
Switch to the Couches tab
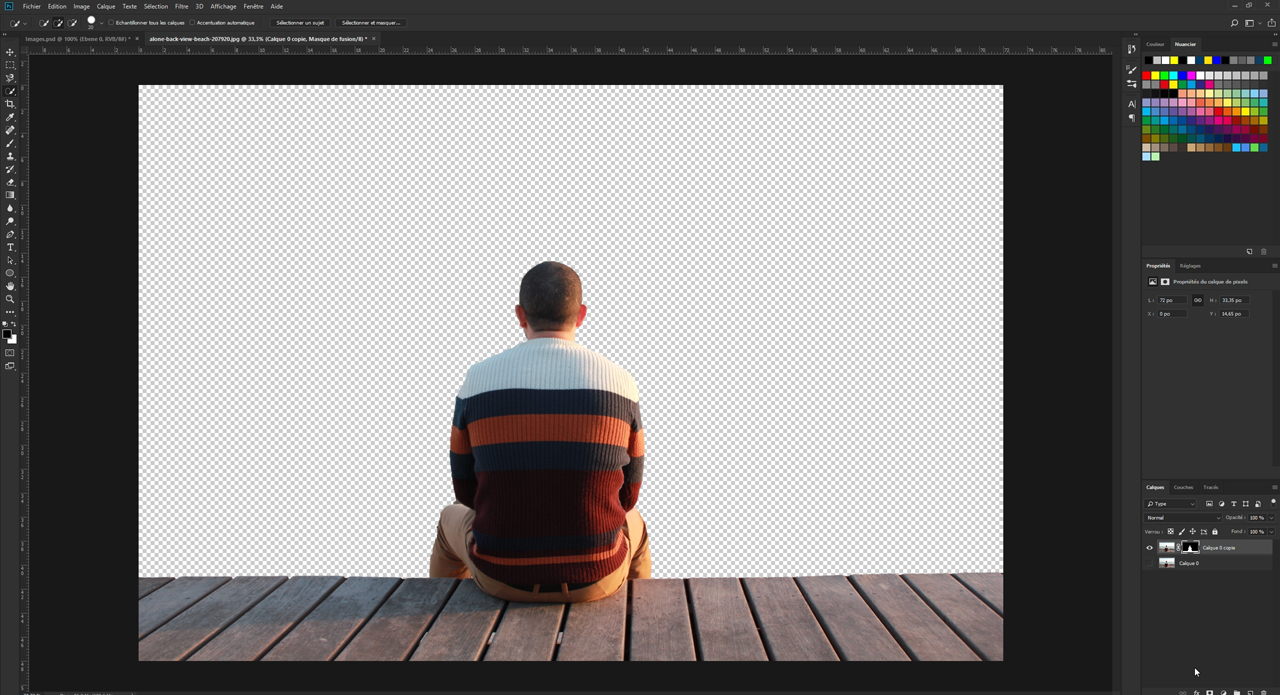click(x=1183, y=487)
